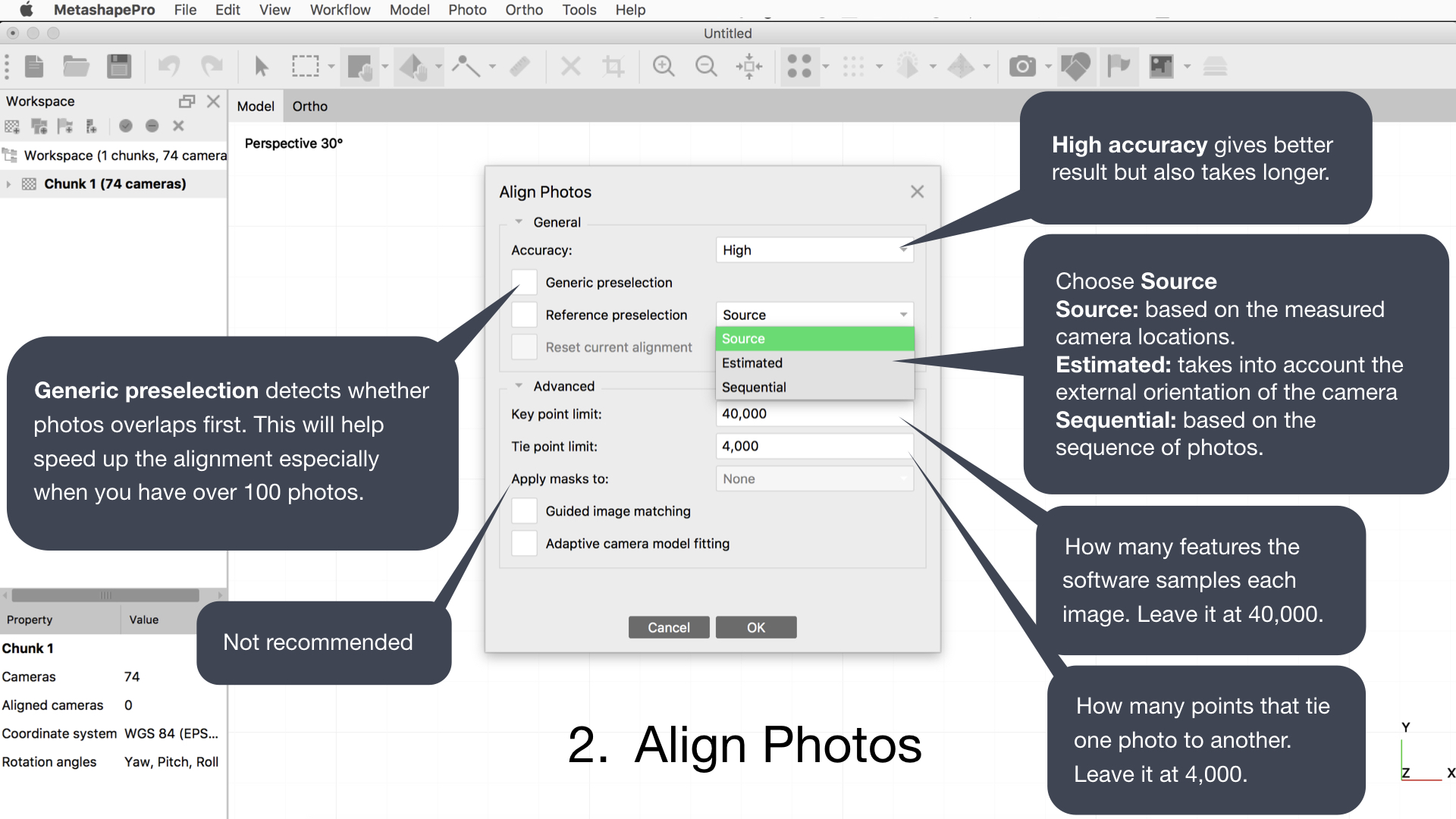Check the Guided image matching box
1456x819 pixels.
pyautogui.click(x=524, y=511)
